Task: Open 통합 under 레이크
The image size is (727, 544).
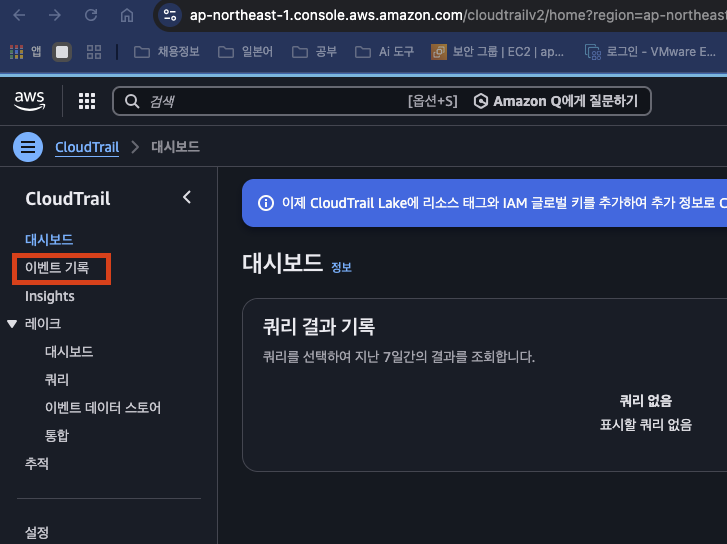Action: [57, 435]
